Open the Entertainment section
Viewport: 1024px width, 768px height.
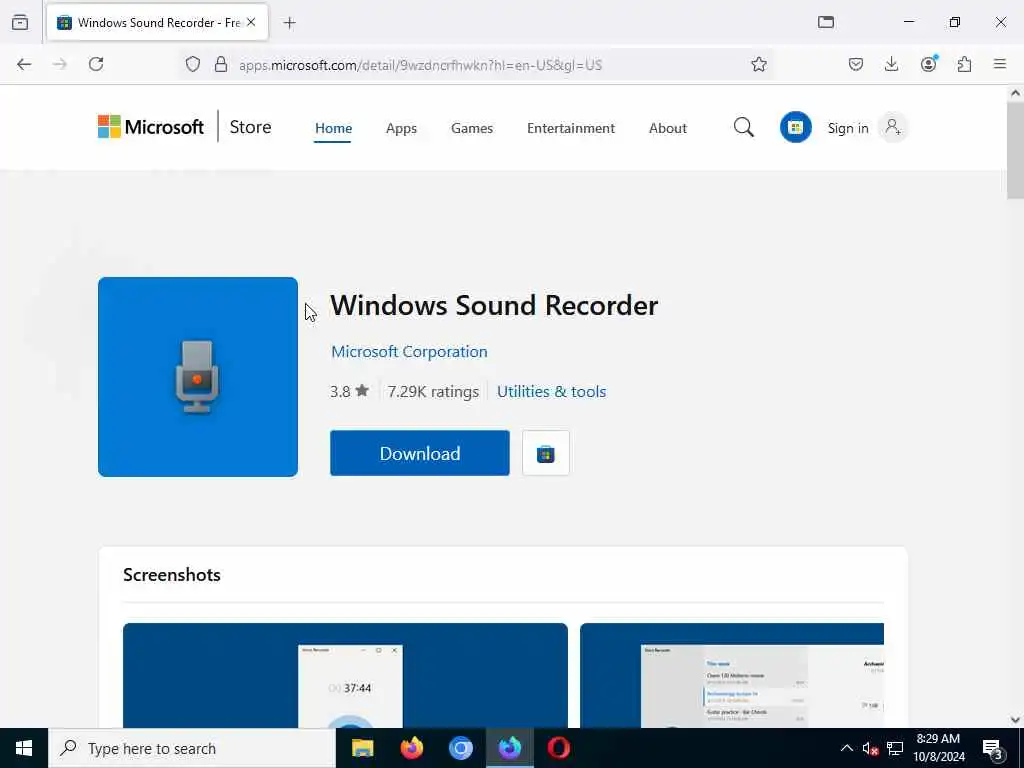(571, 128)
